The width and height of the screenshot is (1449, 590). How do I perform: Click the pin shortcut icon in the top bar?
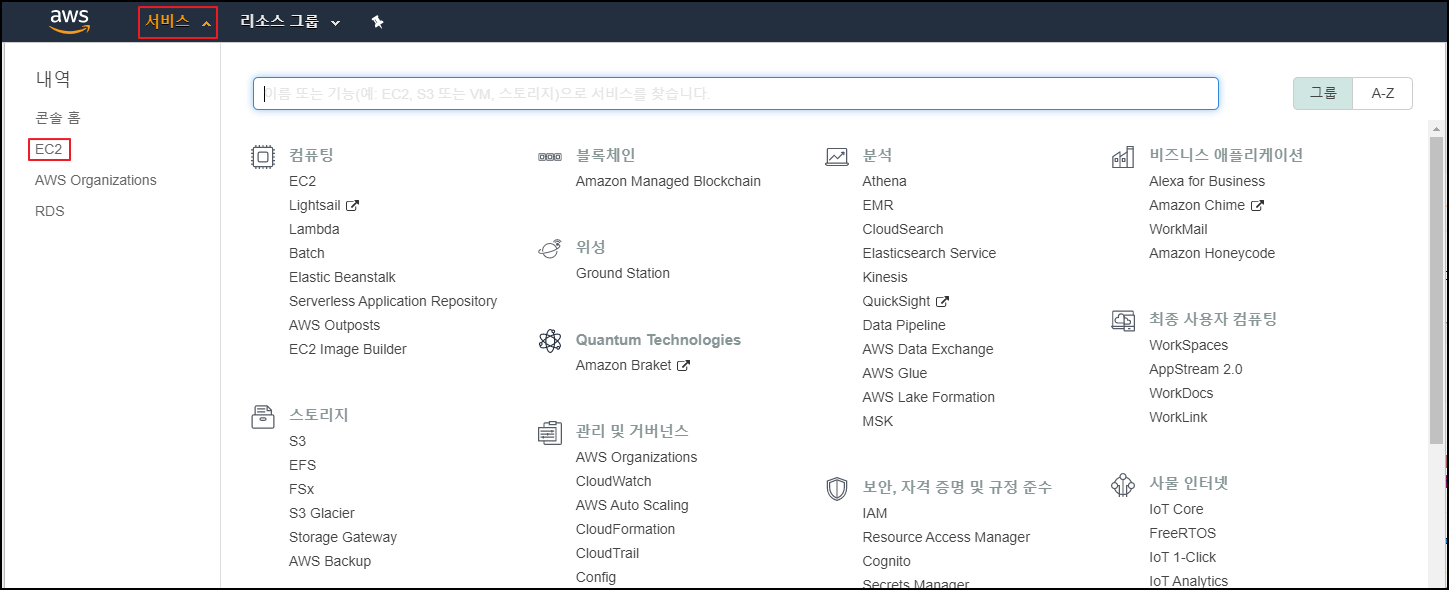pyautogui.click(x=377, y=21)
